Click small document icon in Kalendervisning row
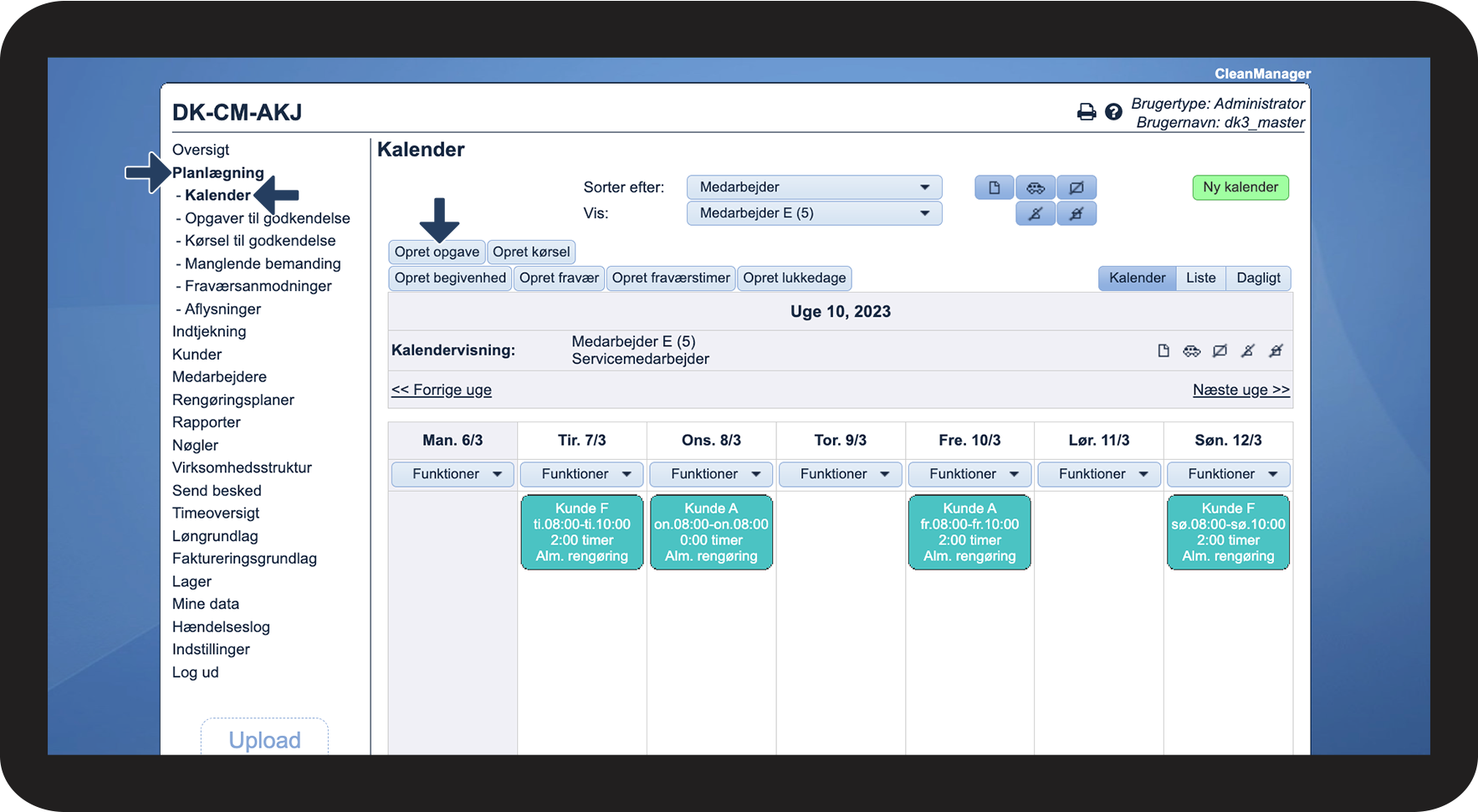1478x812 pixels. point(1163,350)
